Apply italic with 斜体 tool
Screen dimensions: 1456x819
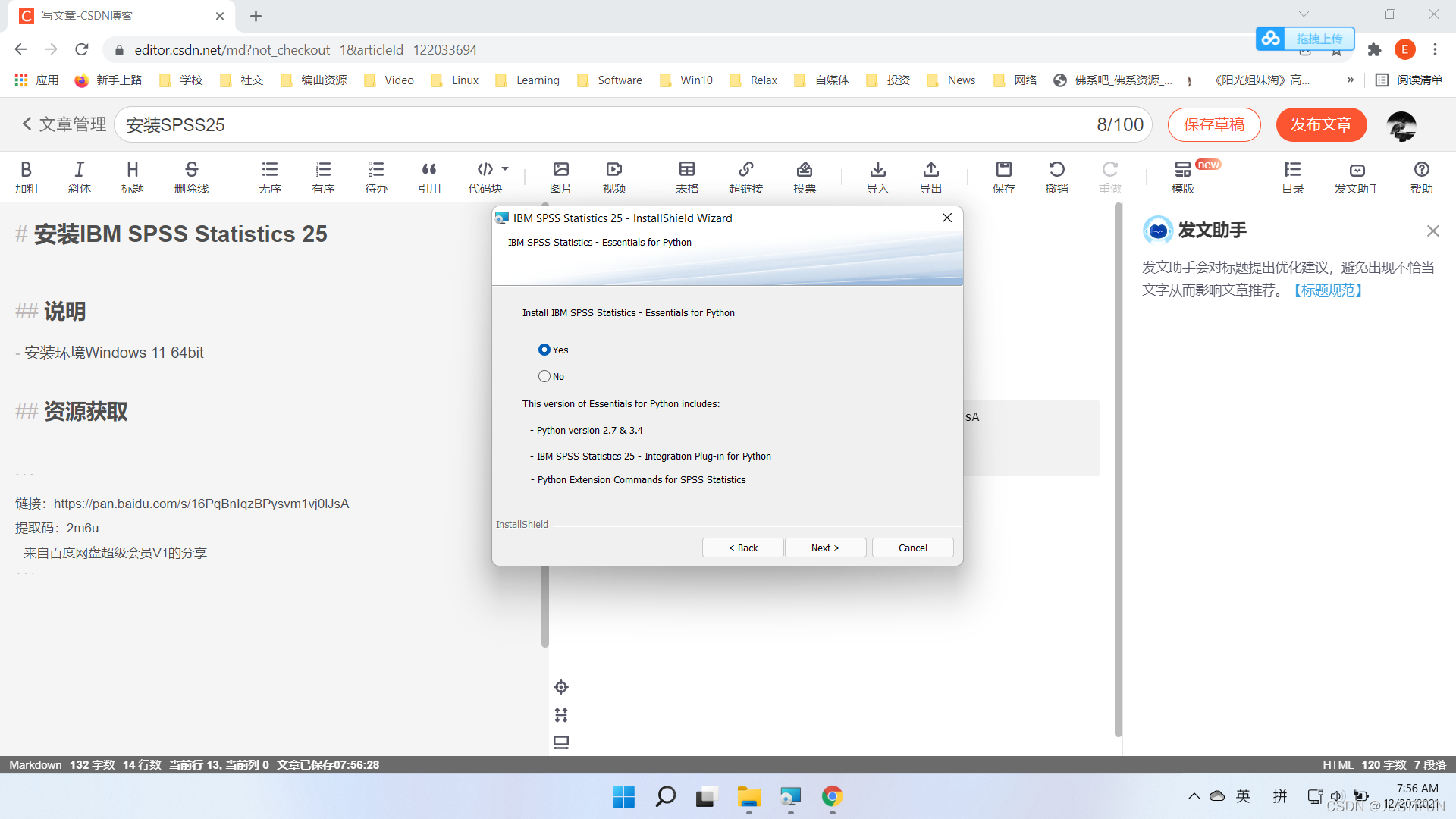(x=80, y=177)
